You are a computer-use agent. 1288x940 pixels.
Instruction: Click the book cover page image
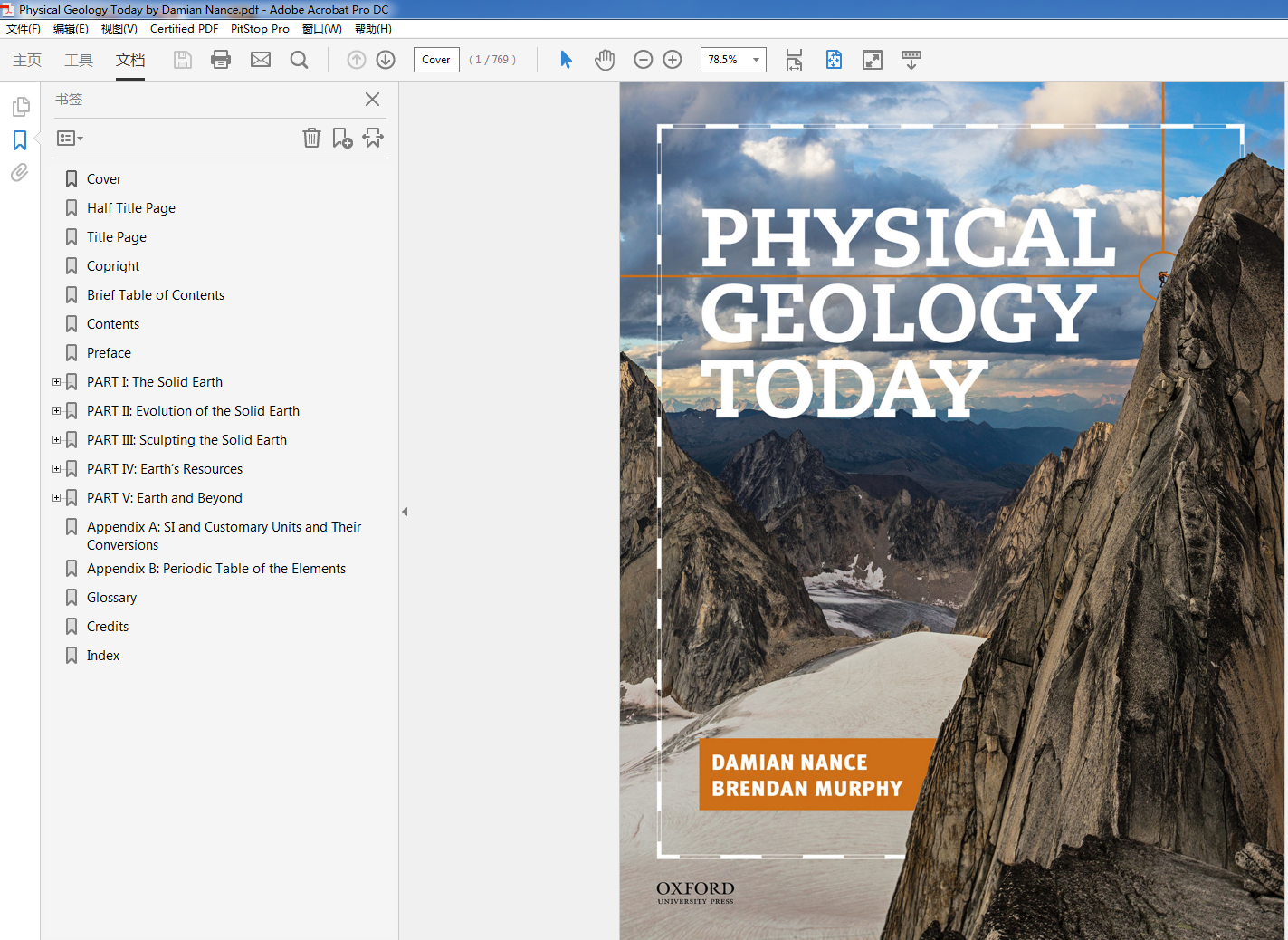[x=952, y=511]
